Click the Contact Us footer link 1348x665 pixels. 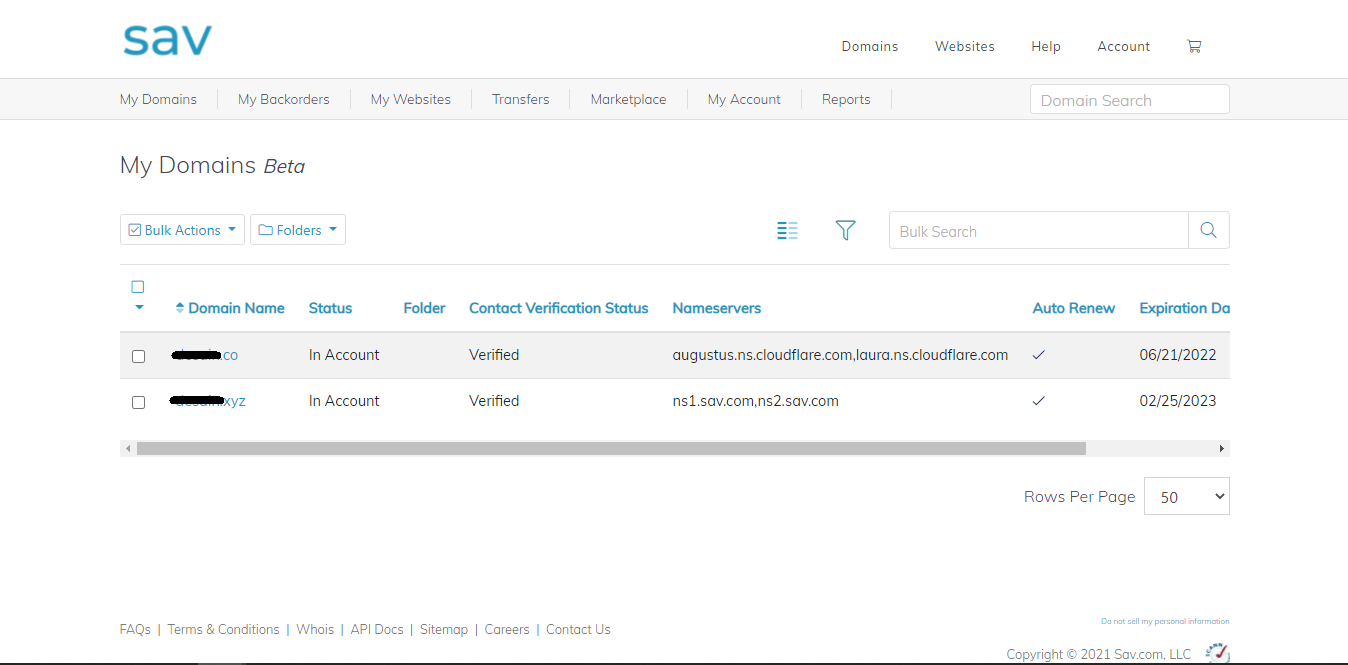click(x=578, y=629)
